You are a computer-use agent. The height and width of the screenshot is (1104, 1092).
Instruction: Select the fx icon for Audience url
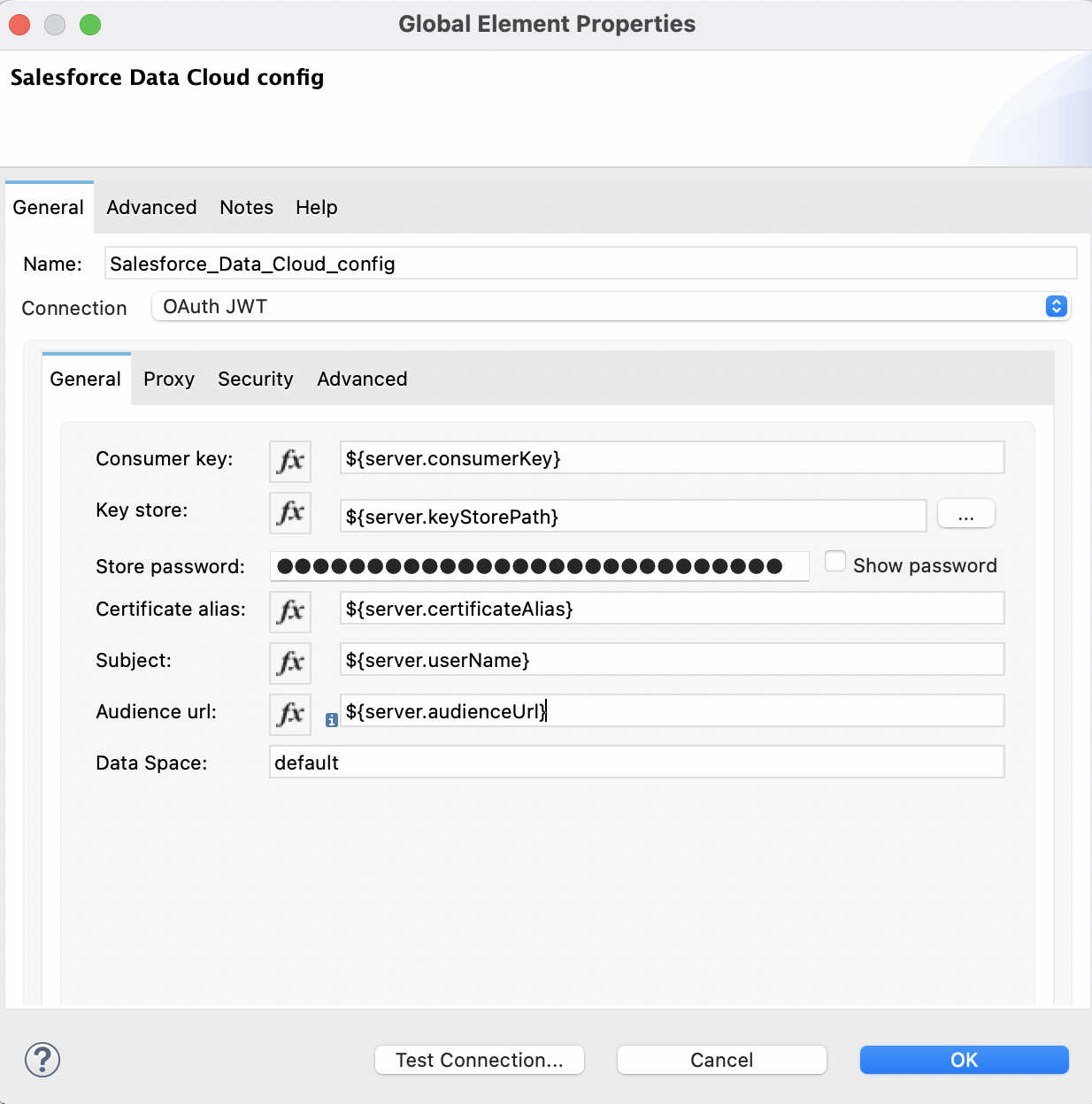click(289, 714)
